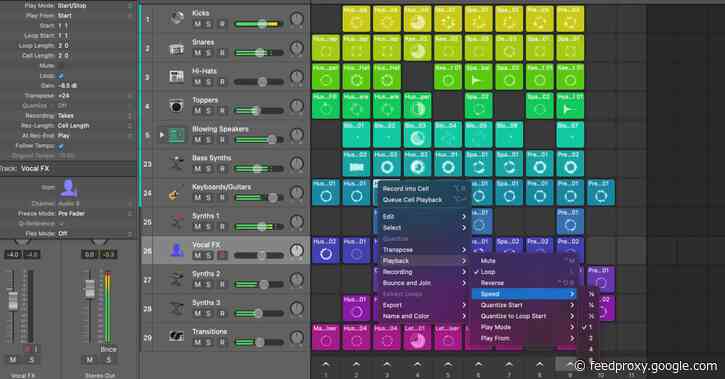Trigger scene 1 arrow at bottom
Viewport: 725px width, 379px height.
326,365
